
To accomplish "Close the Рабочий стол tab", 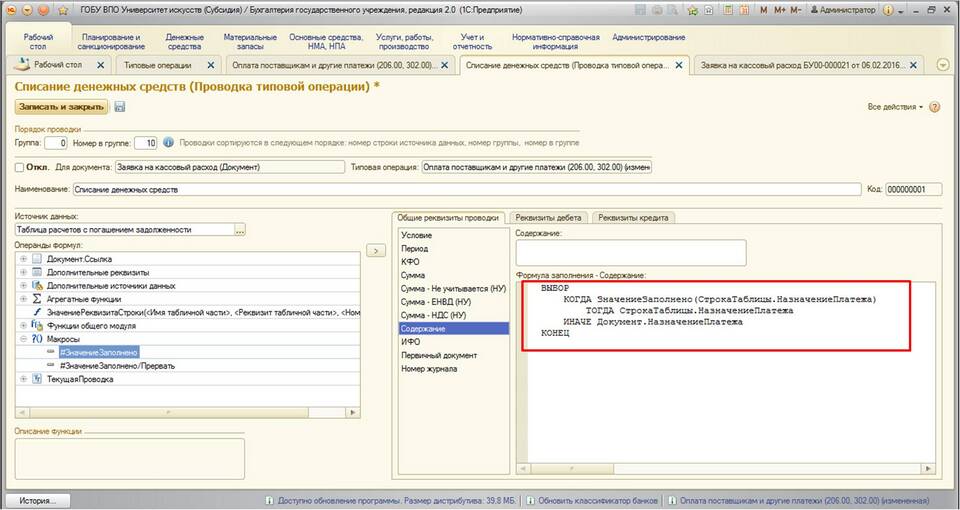I will [101, 65].
